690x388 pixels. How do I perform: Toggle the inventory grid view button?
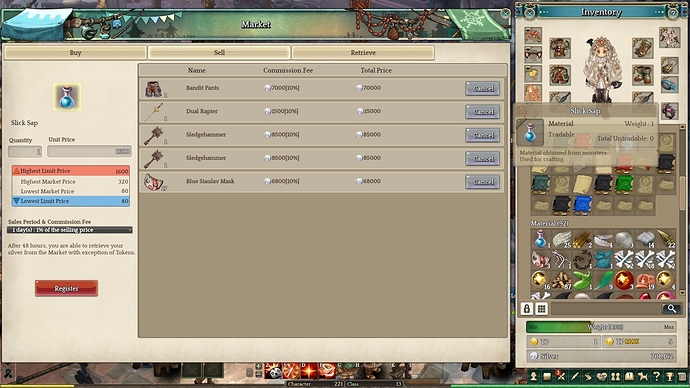(x=541, y=309)
